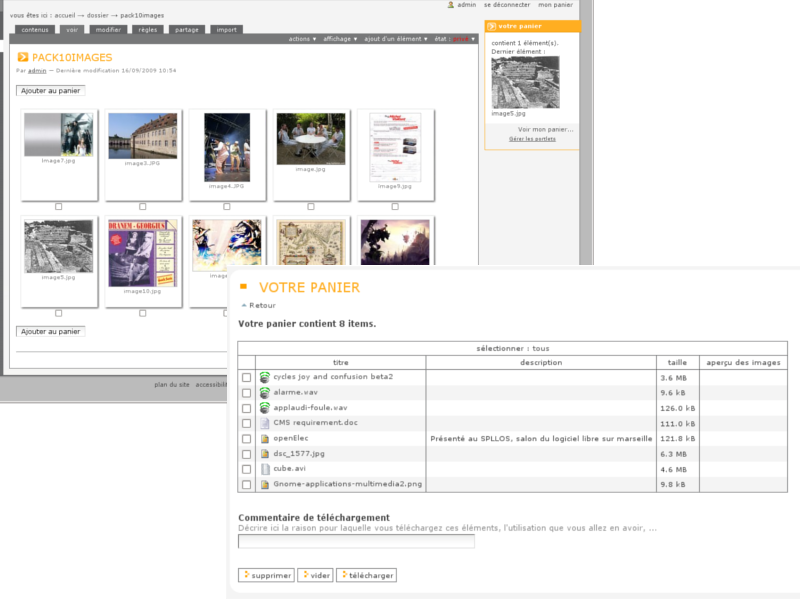Open the ajout d'un élément dropdown

395,39
